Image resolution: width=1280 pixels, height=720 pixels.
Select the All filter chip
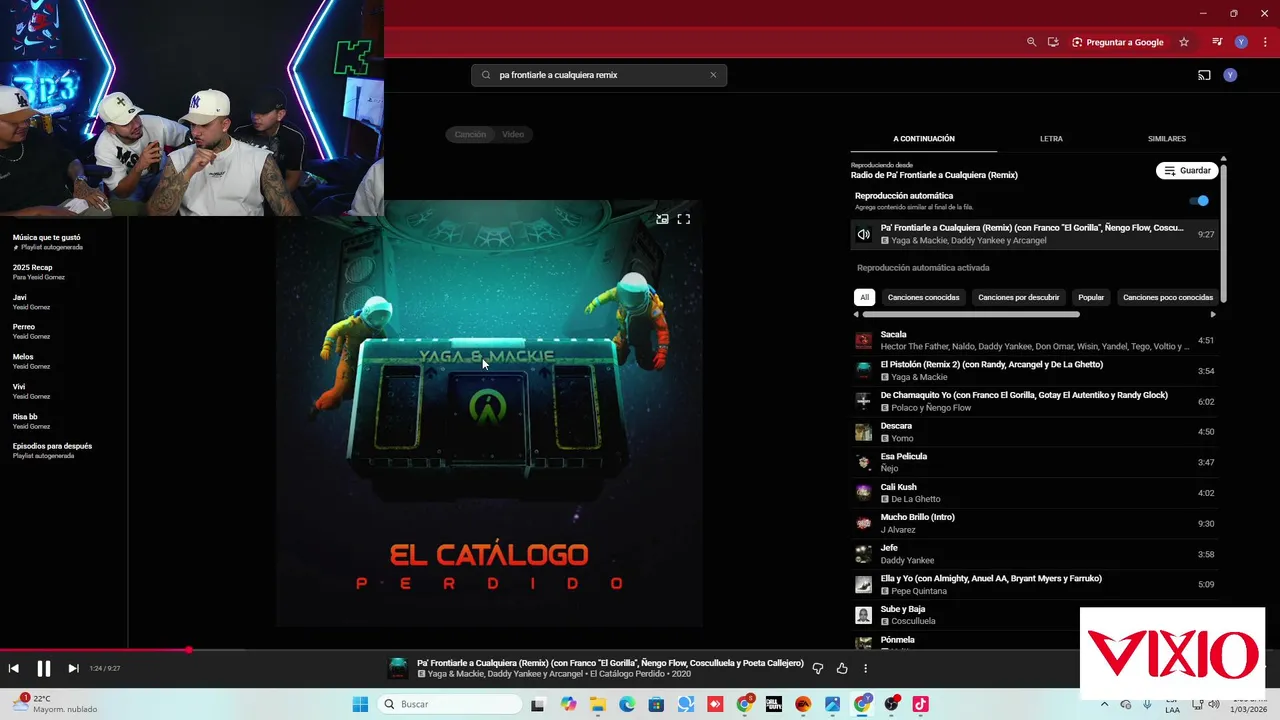[x=865, y=297]
